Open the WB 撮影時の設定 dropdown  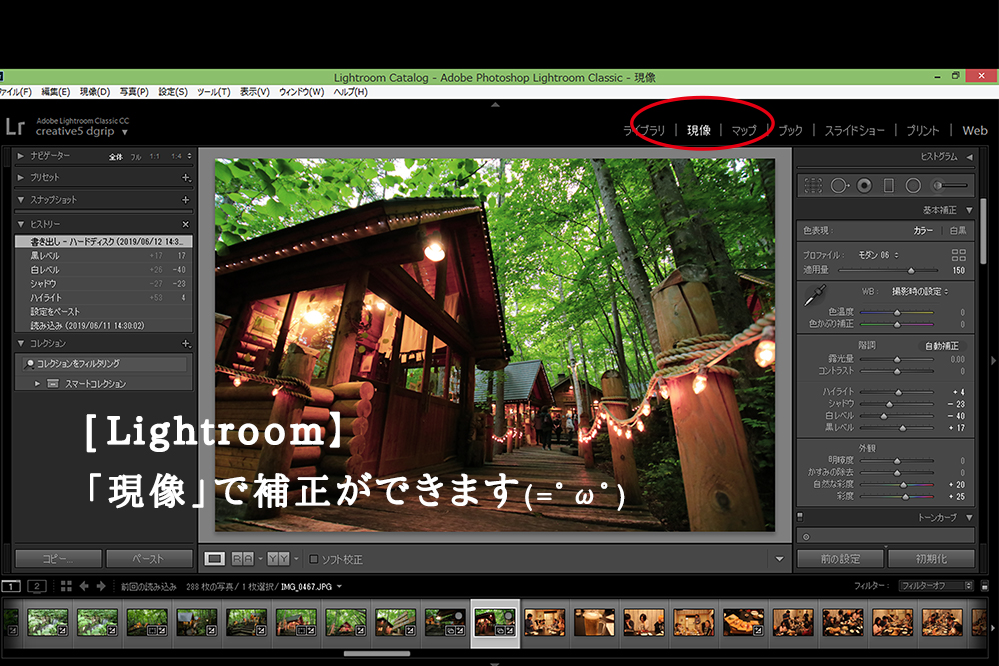[919, 291]
